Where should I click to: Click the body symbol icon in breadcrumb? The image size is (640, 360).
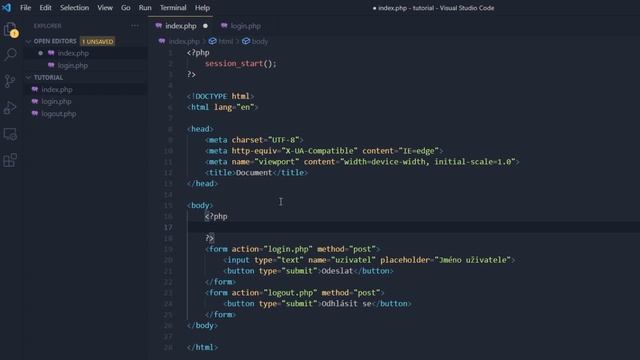click(246, 41)
